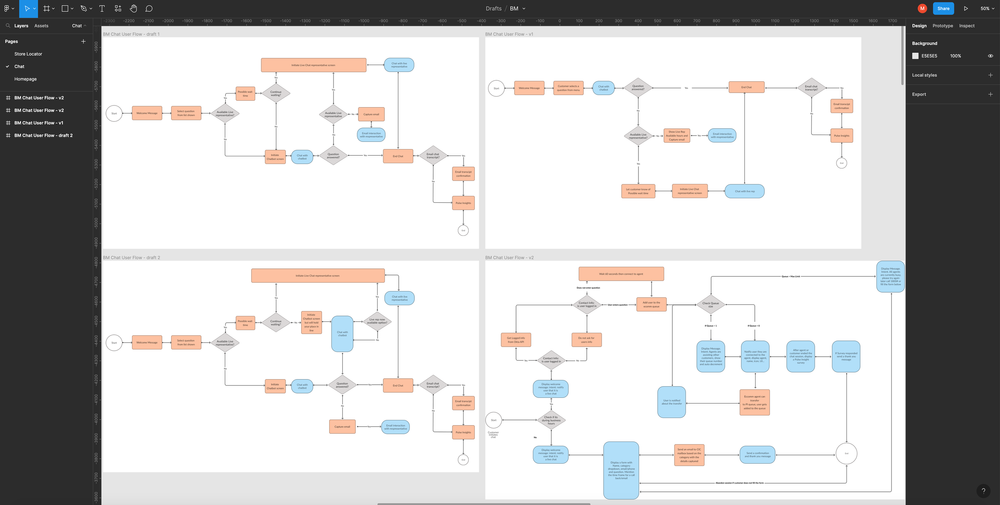Select the Text tool
Image resolution: width=1000 pixels, height=505 pixels.
(x=101, y=9)
